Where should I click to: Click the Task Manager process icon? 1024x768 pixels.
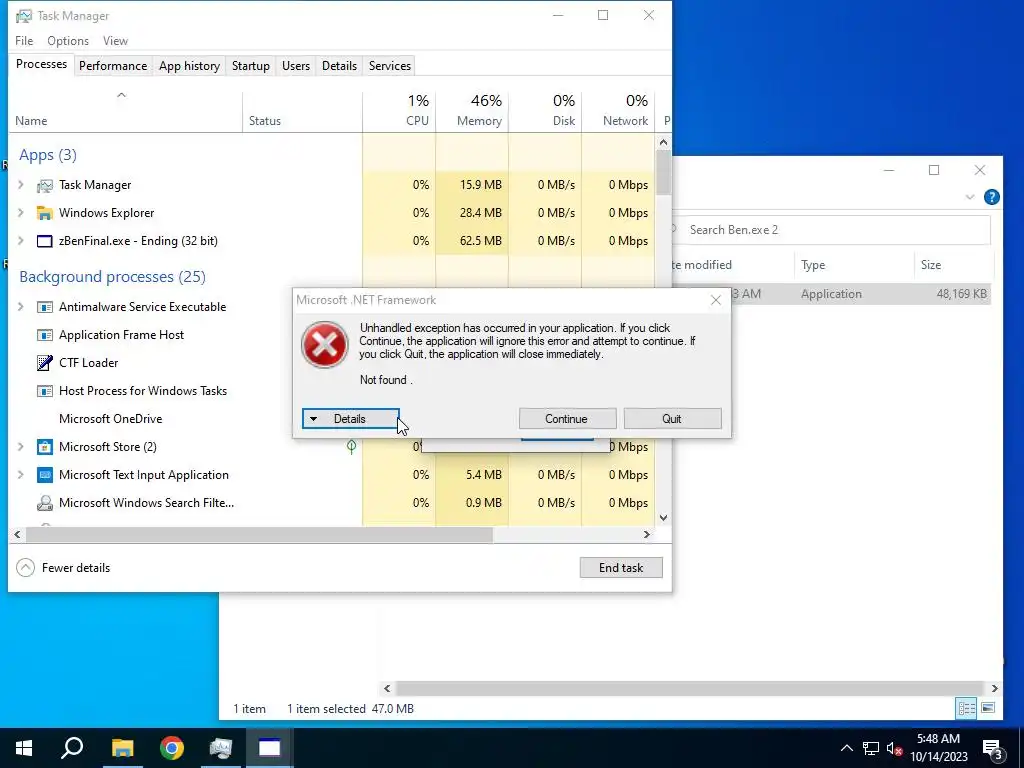[44, 185]
